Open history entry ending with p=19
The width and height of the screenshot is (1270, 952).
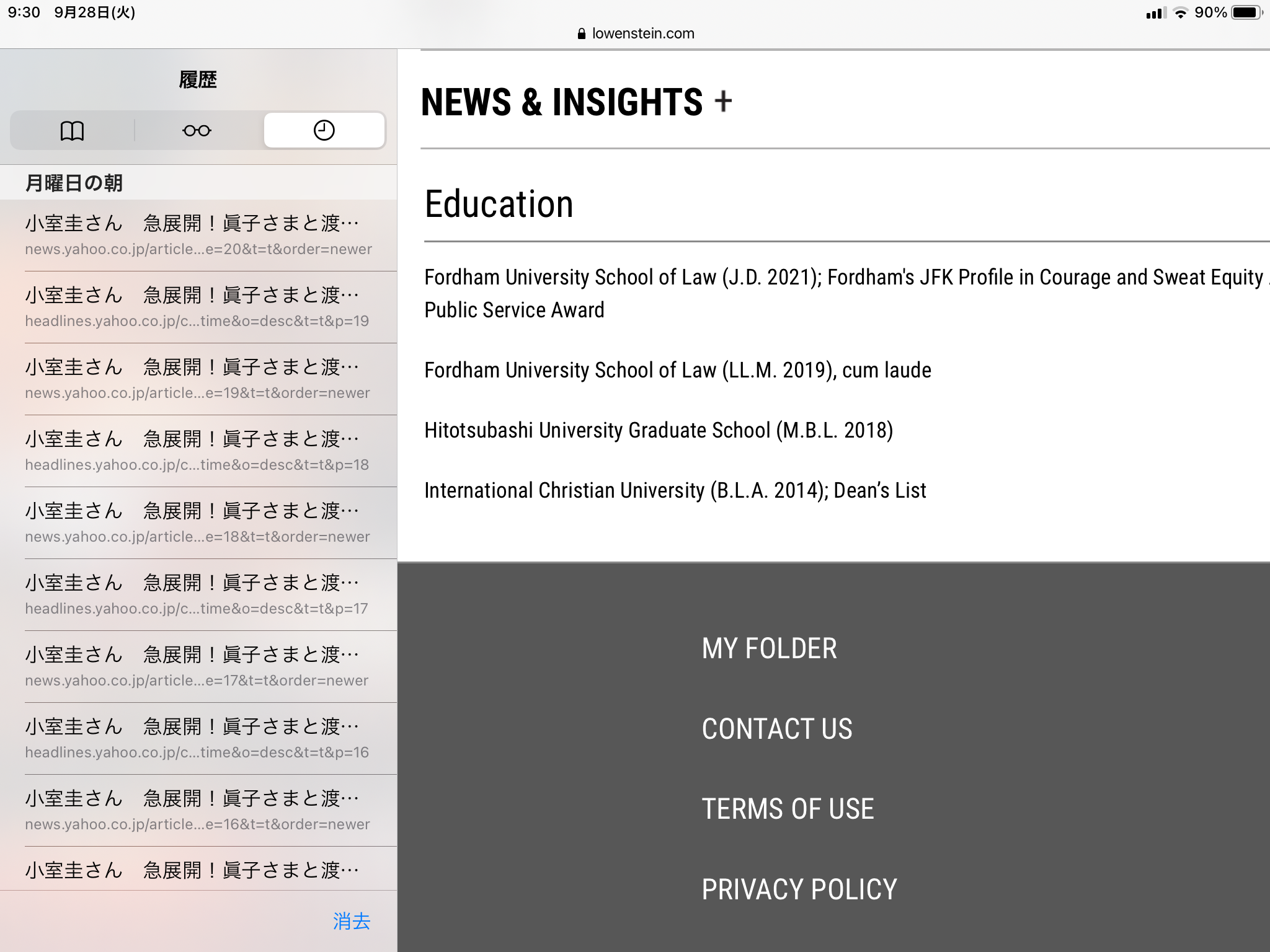click(198, 307)
